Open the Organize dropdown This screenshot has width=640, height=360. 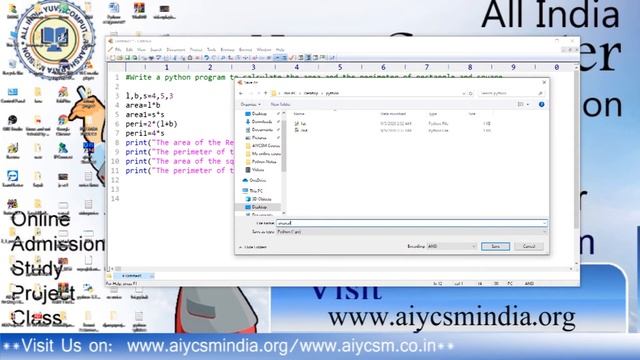point(250,104)
